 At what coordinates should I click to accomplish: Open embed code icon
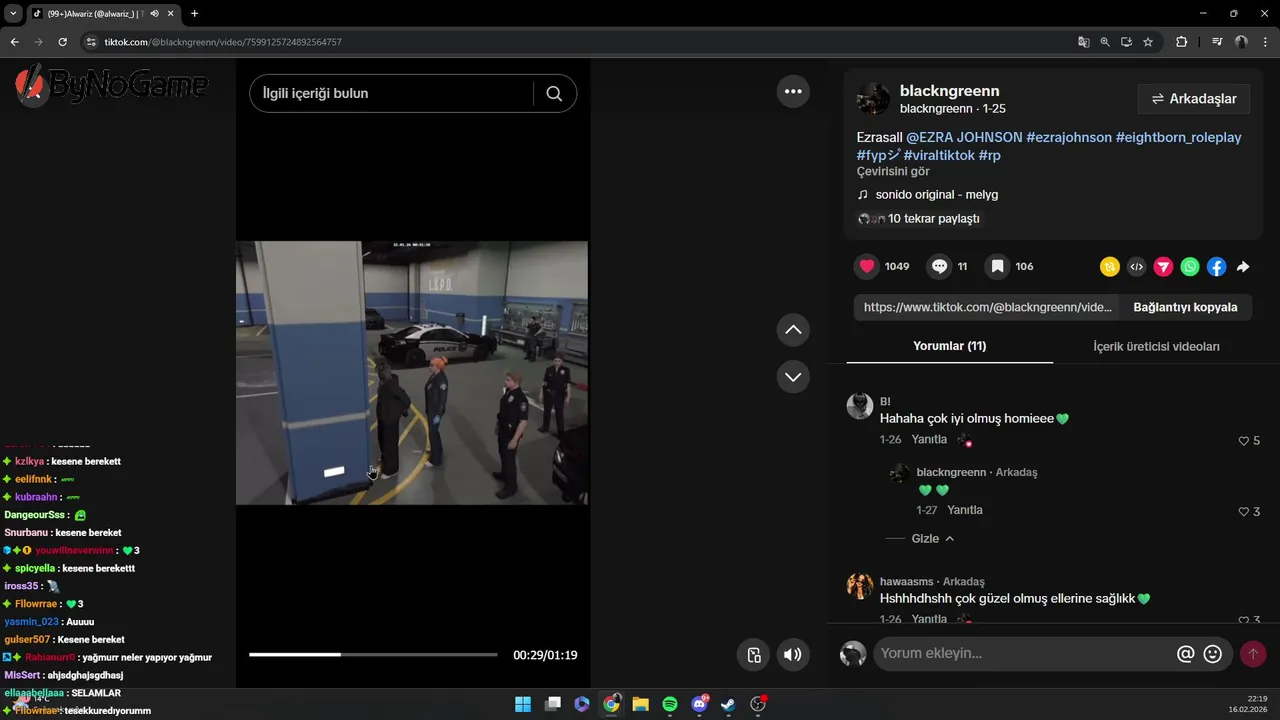click(1136, 267)
